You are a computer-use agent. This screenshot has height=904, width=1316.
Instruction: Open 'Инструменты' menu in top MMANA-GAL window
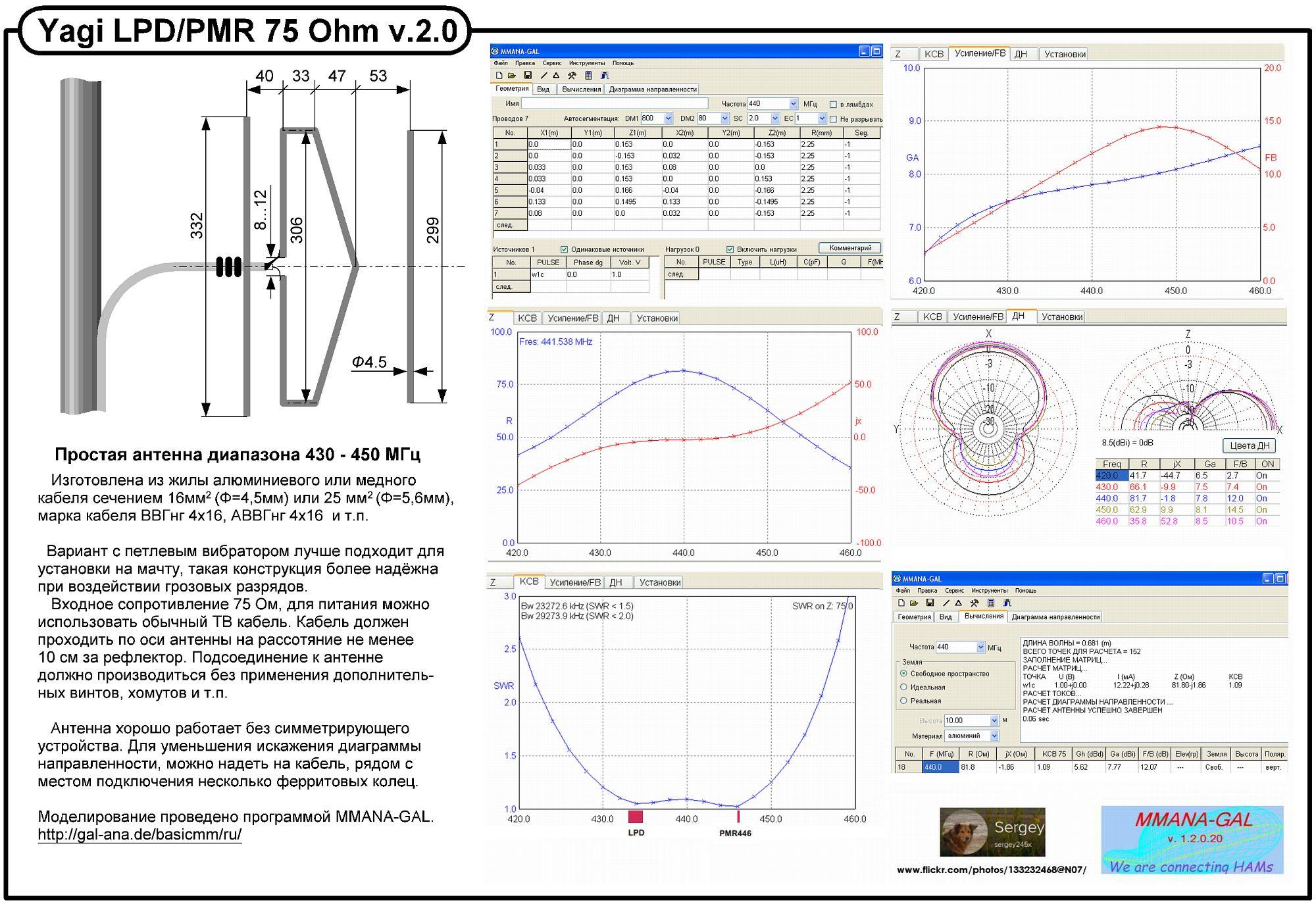point(586,63)
